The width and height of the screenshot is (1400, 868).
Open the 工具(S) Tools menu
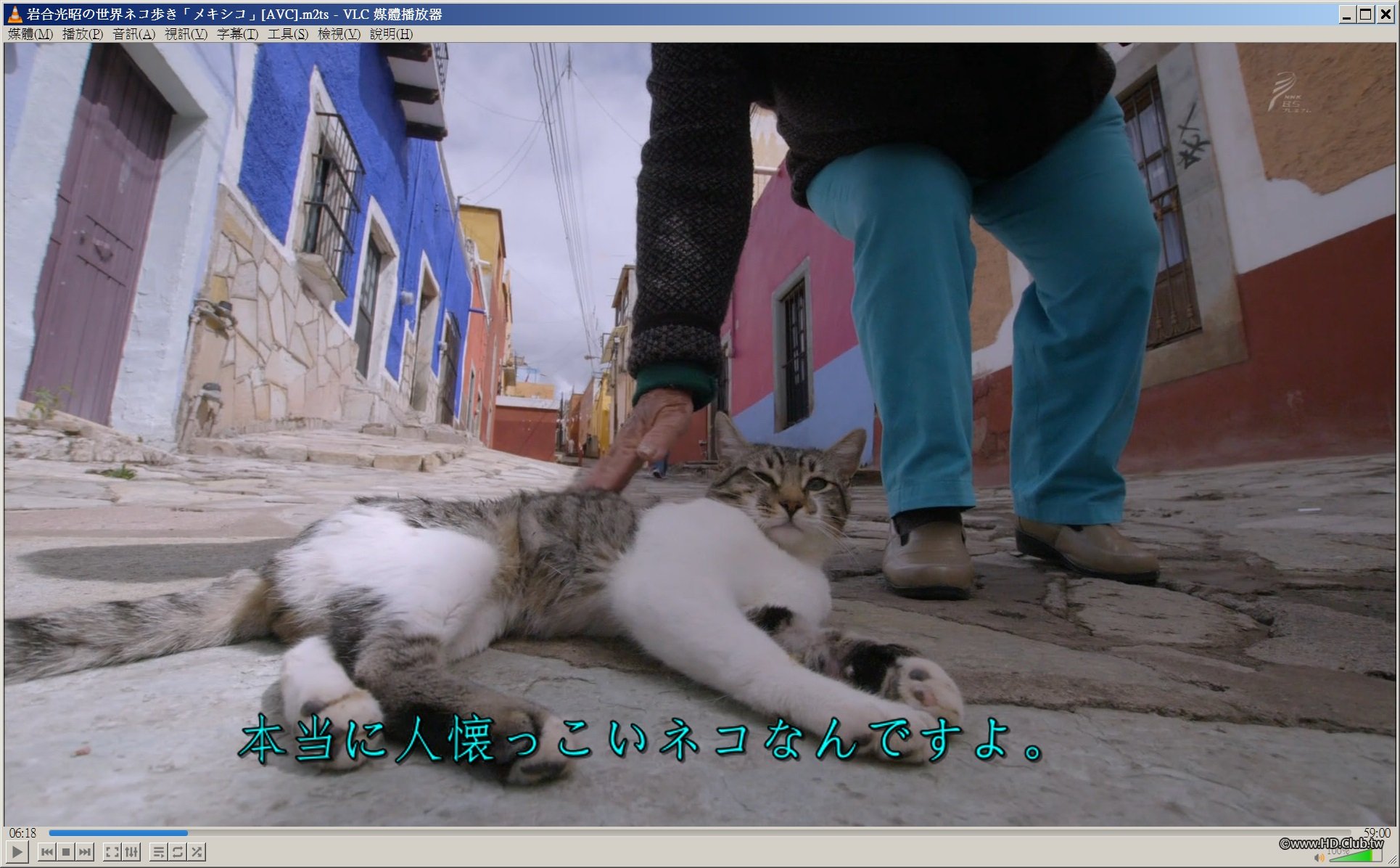(288, 34)
